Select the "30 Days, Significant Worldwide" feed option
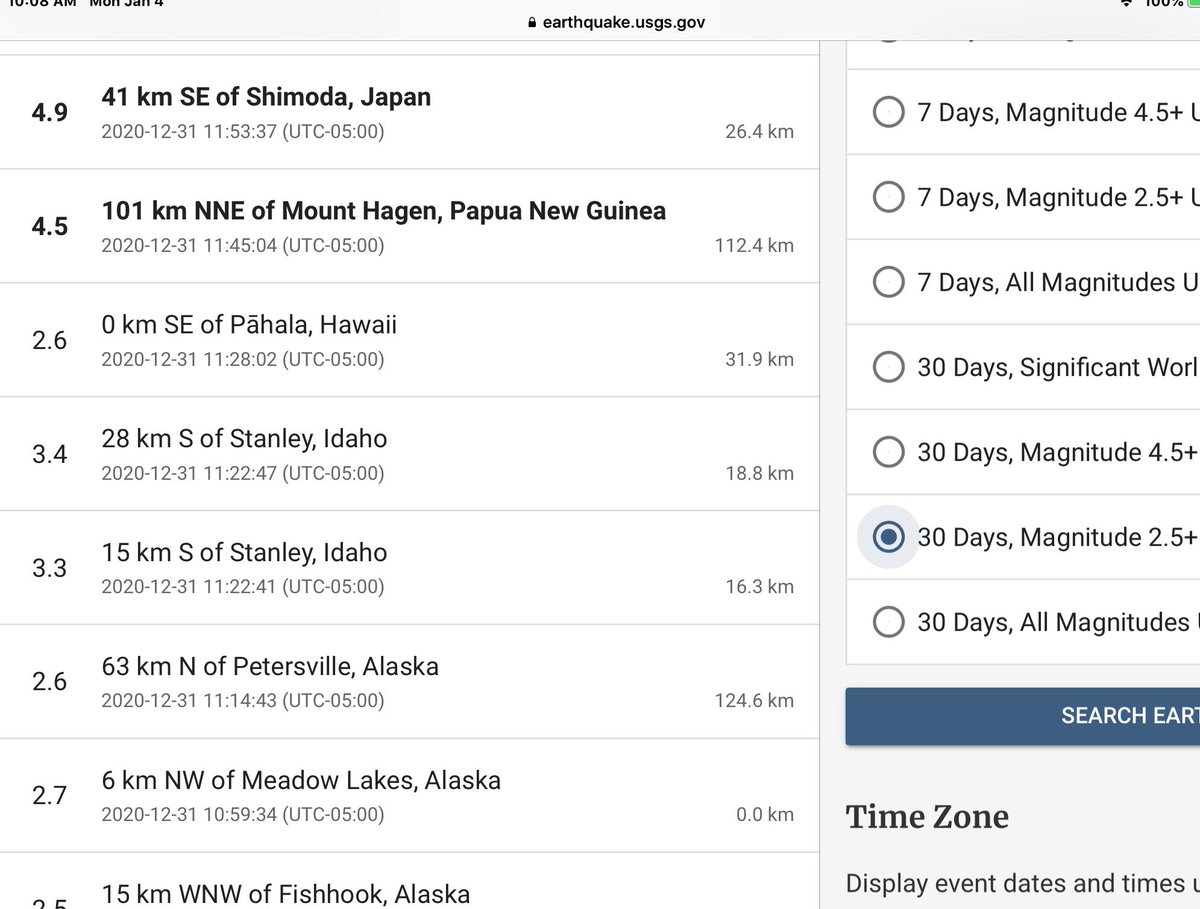Image resolution: width=1200 pixels, height=909 pixels. point(888,367)
